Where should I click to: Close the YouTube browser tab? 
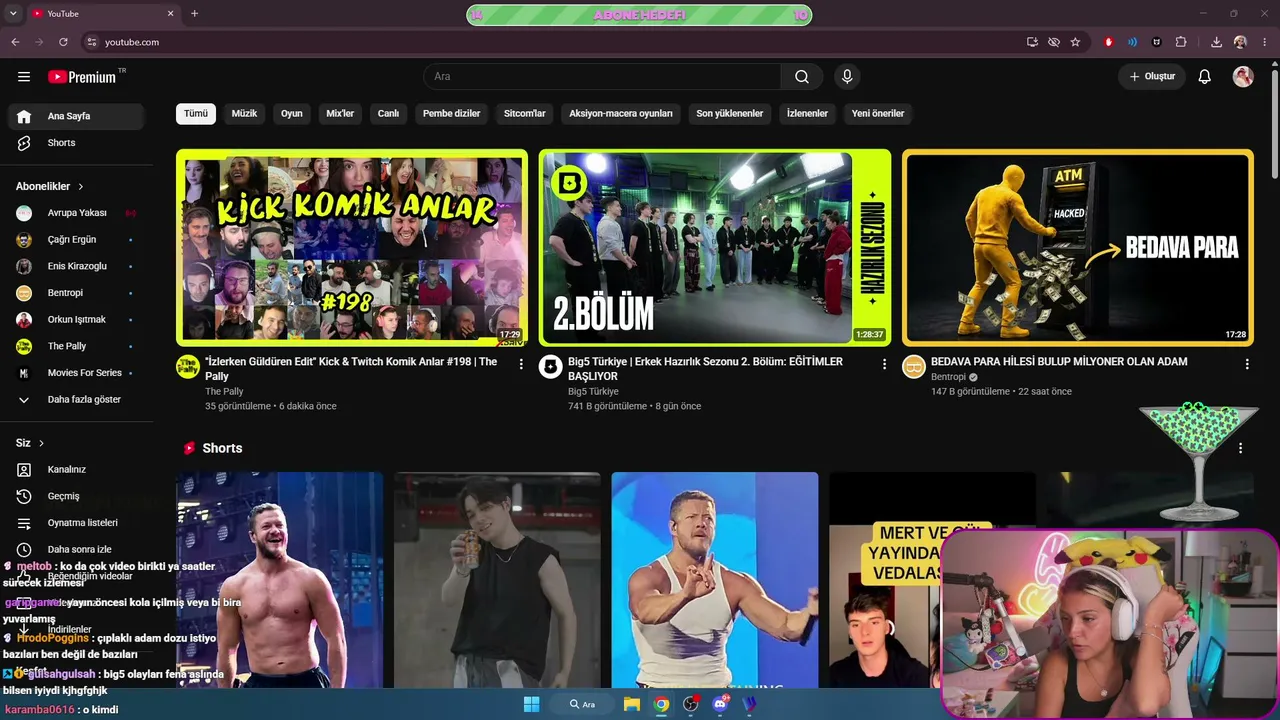pyautogui.click(x=170, y=14)
